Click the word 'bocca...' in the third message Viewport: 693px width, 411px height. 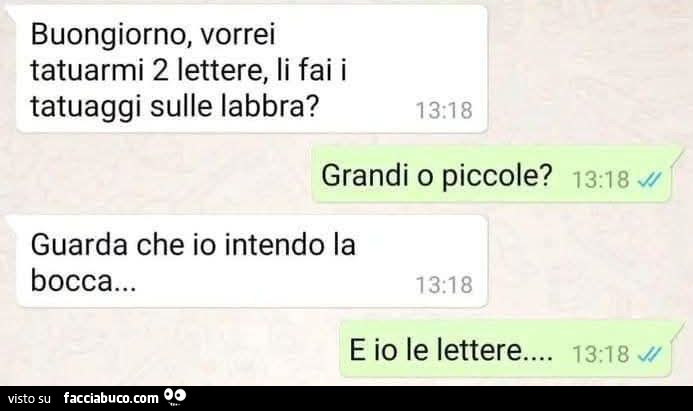(x=84, y=280)
